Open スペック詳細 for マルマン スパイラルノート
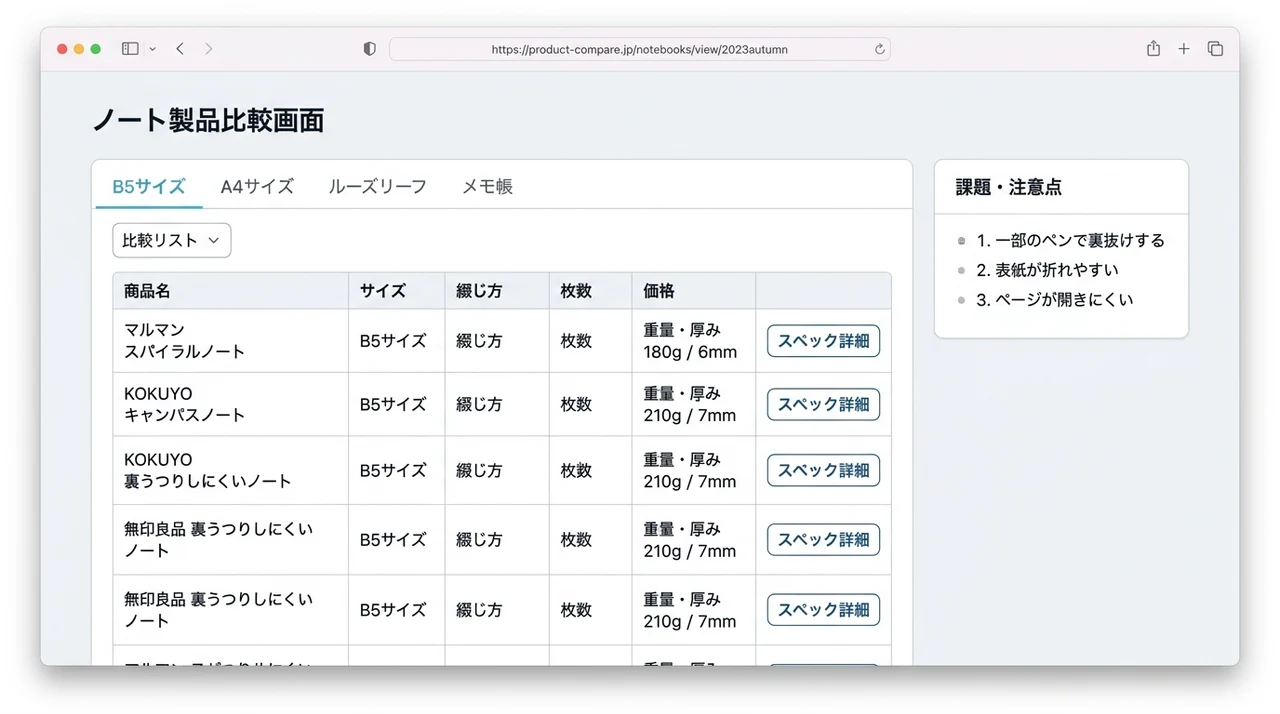 tap(823, 341)
